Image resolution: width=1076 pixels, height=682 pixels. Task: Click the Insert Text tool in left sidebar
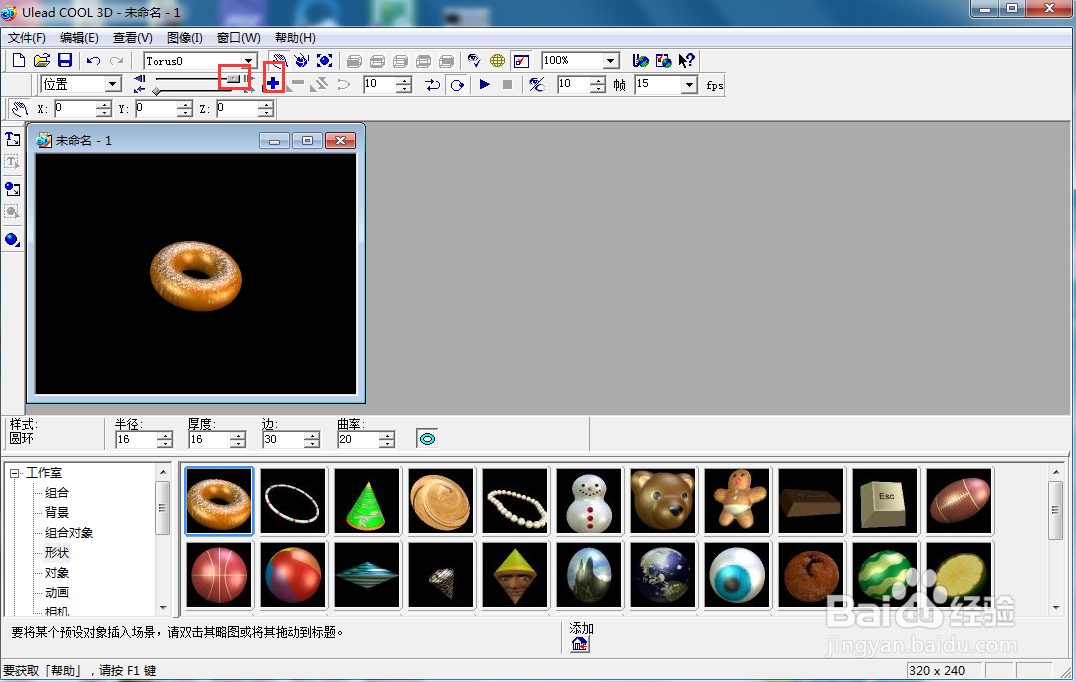tap(12, 139)
